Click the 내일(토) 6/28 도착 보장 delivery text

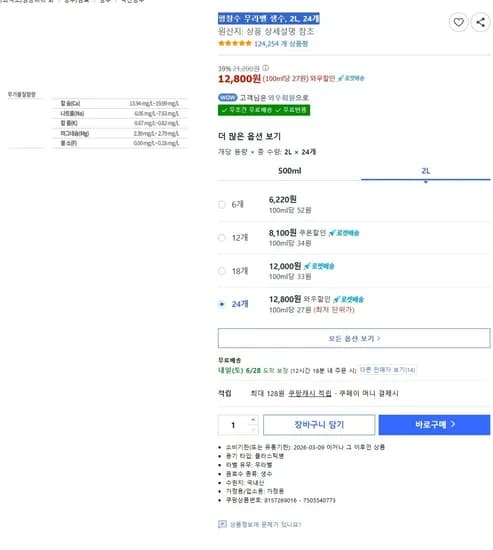[x=253, y=370]
